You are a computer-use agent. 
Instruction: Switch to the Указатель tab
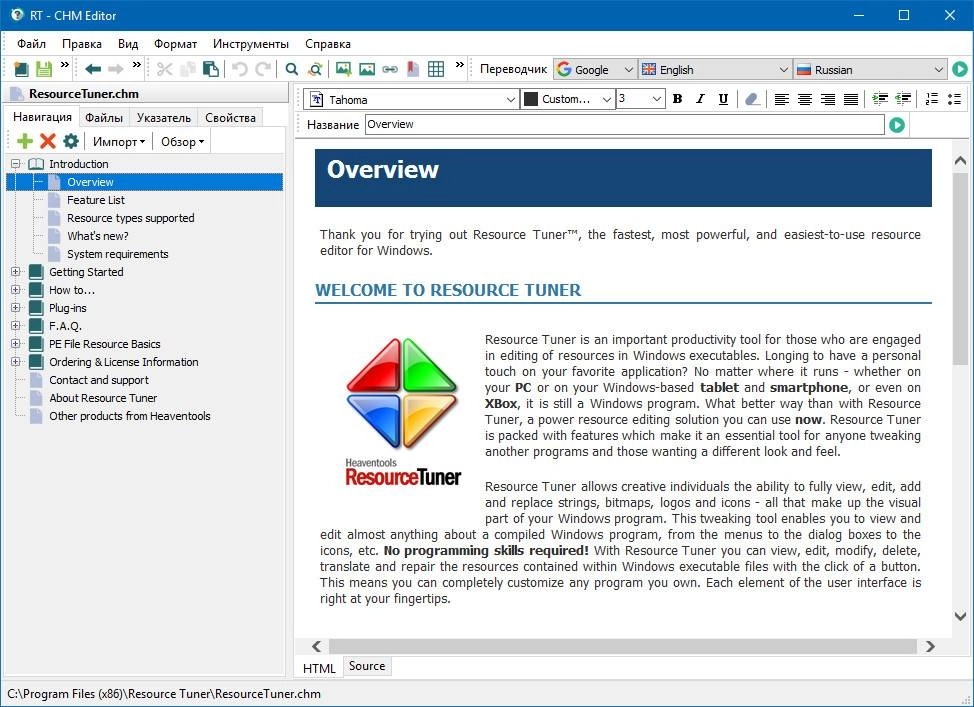[x=163, y=117]
